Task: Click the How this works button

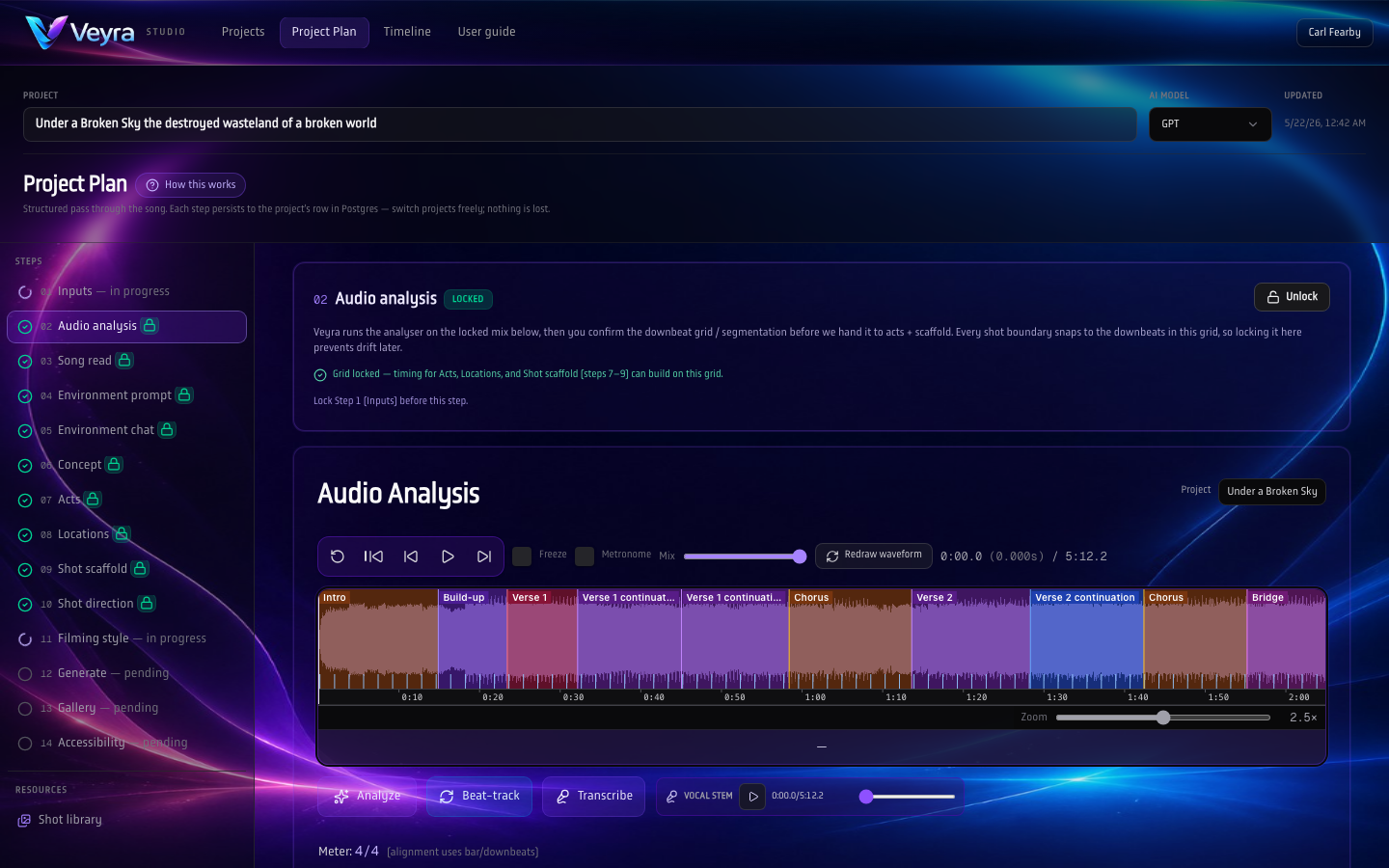Action: (x=190, y=185)
